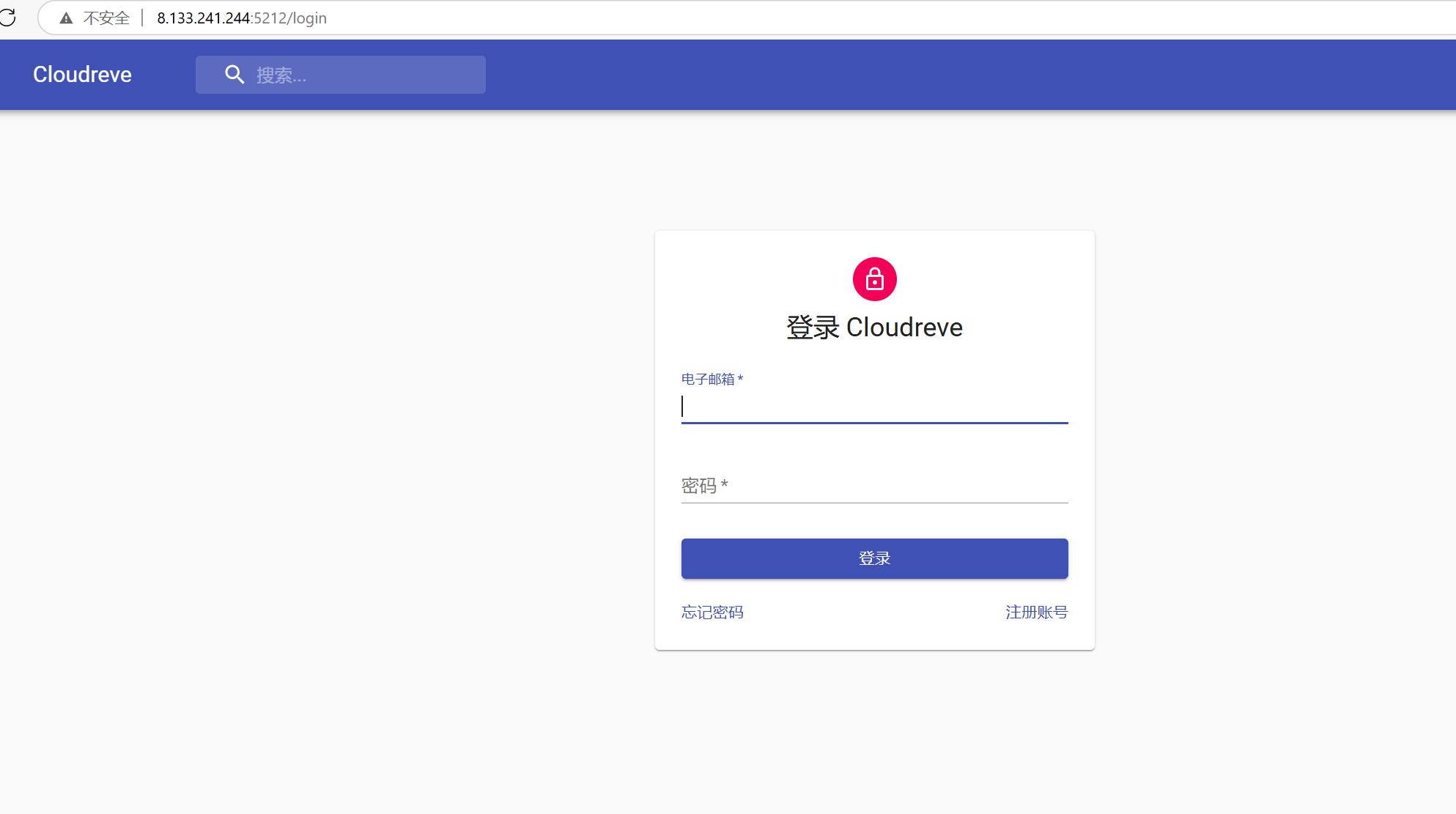The width and height of the screenshot is (1456, 814).
Task: Click the pink lock avatar icon
Action: click(x=874, y=279)
